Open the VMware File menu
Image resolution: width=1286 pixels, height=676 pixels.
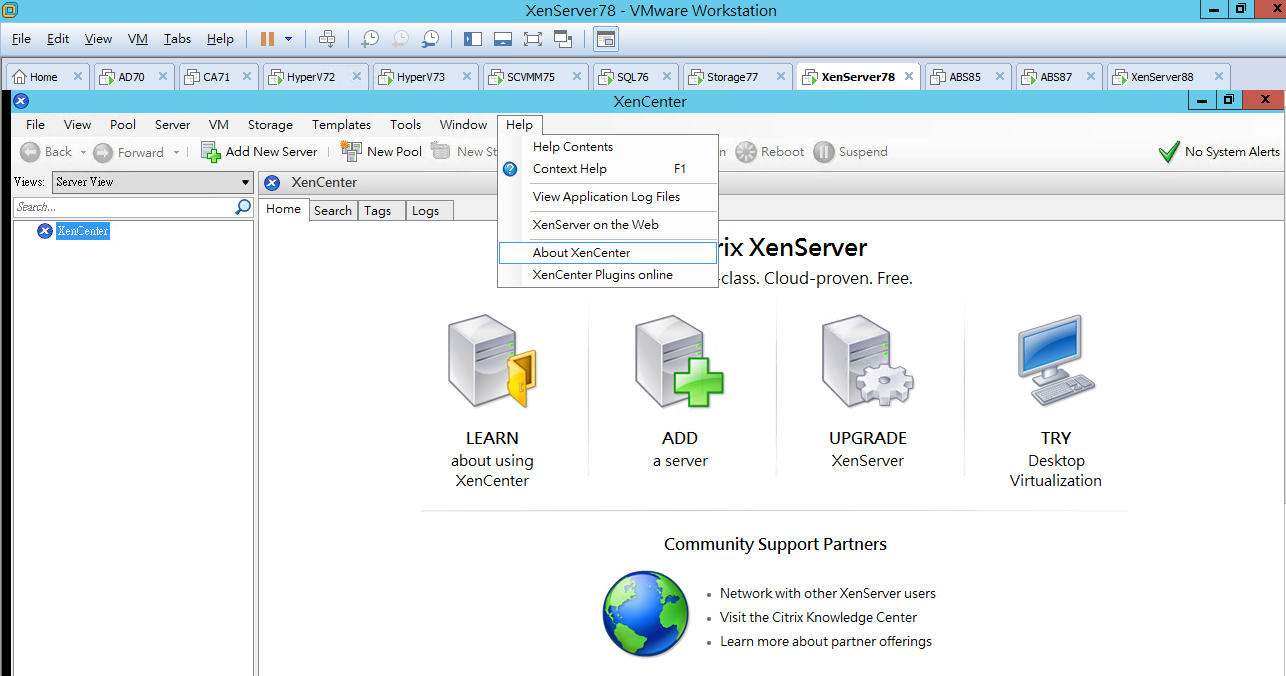[x=21, y=39]
